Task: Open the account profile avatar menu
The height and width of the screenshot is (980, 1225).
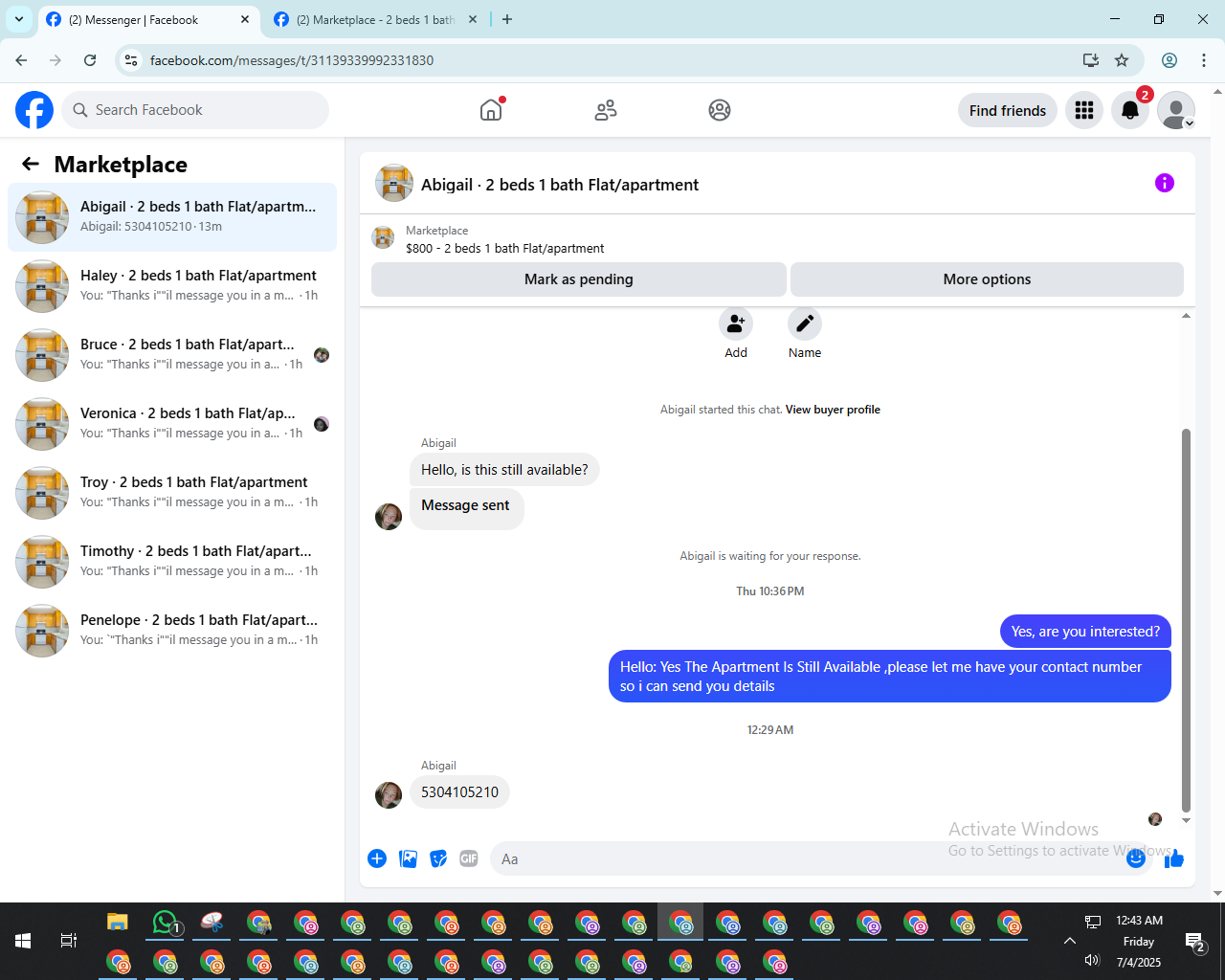Action: (1176, 110)
